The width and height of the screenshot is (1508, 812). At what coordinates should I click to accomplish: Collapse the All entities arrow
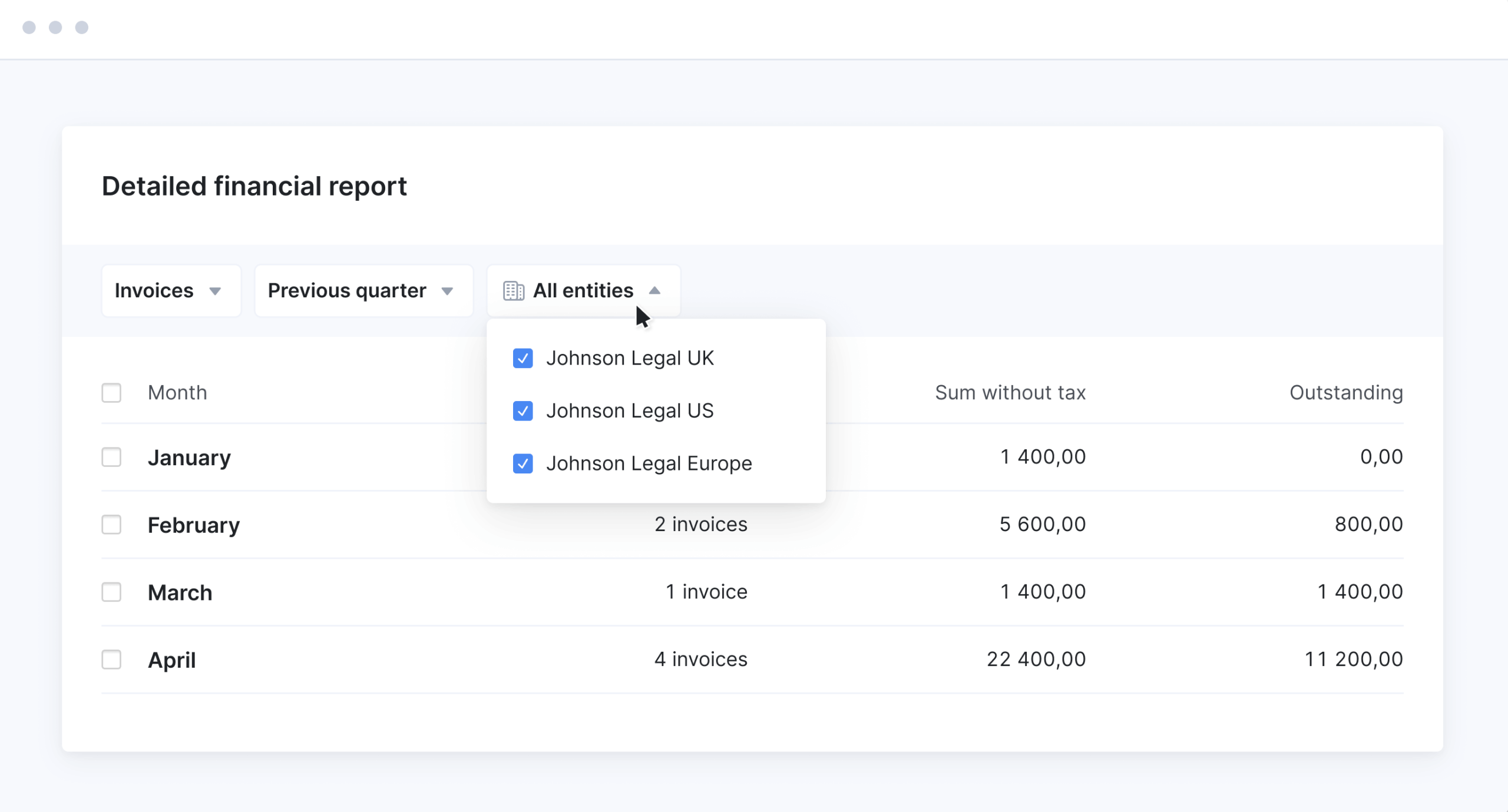pos(654,291)
